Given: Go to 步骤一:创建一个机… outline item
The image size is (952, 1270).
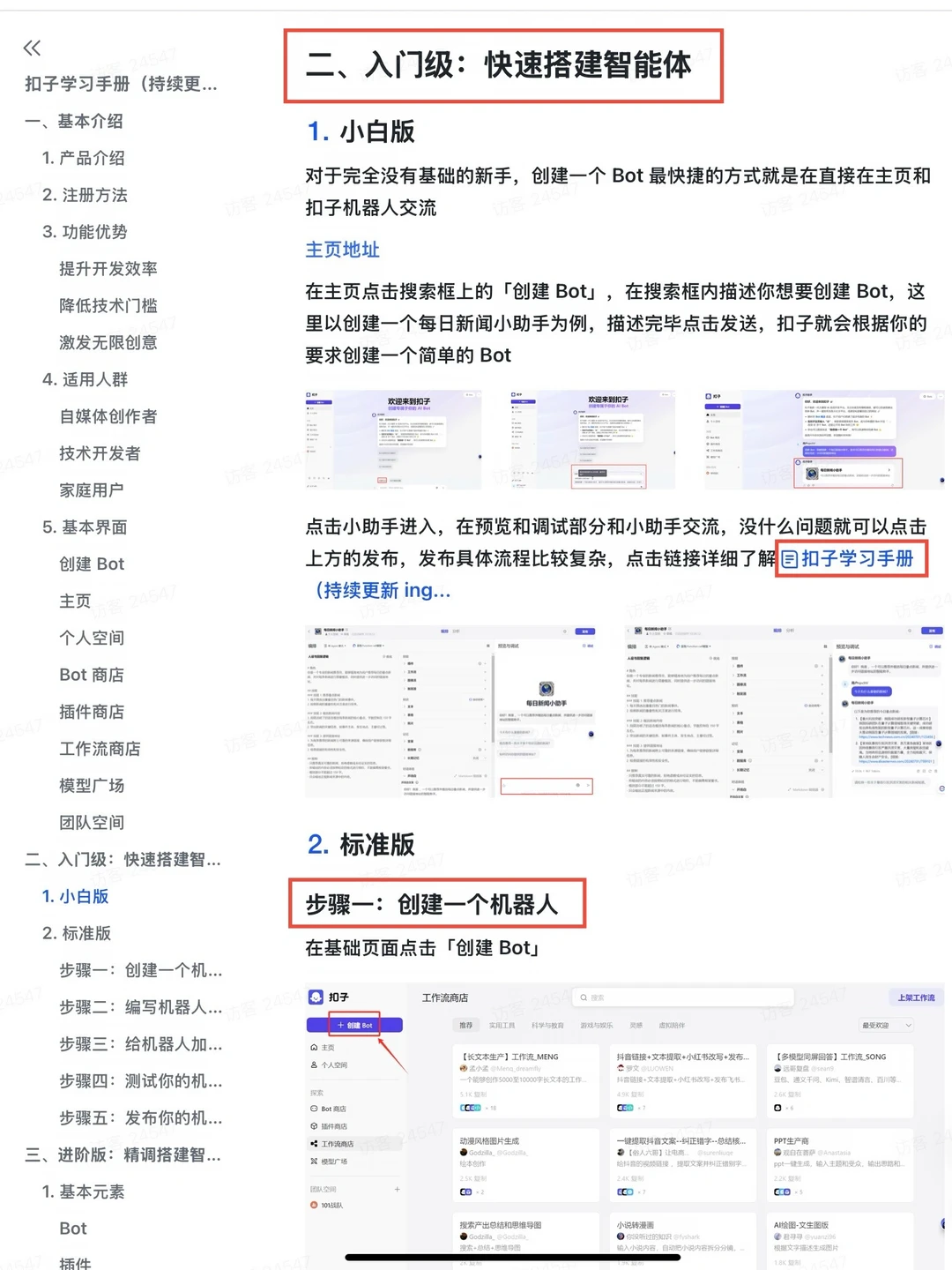Looking at the screenshot, I should [140, 970].
